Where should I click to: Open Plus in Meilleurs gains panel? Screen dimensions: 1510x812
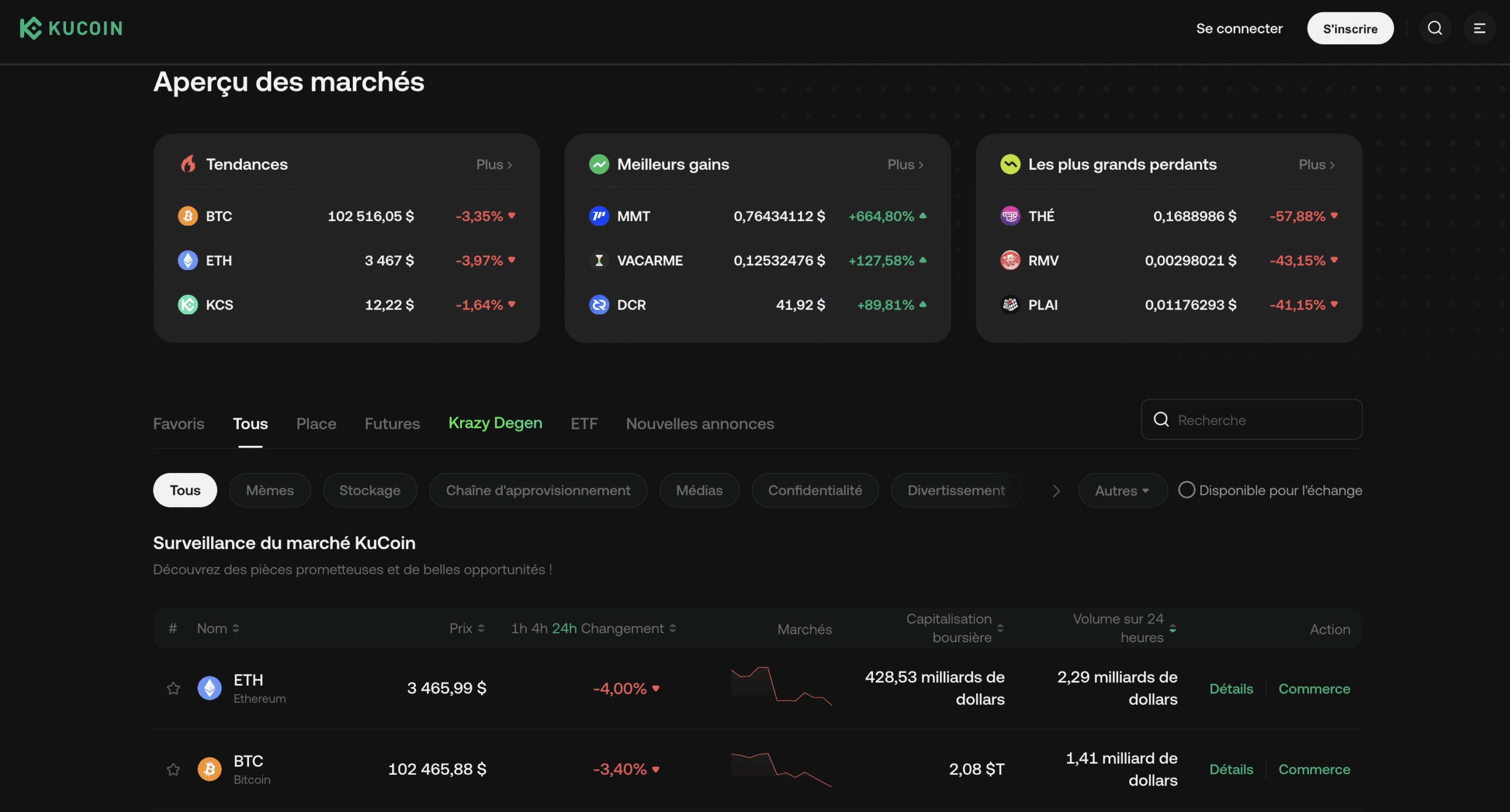(905, 164)
